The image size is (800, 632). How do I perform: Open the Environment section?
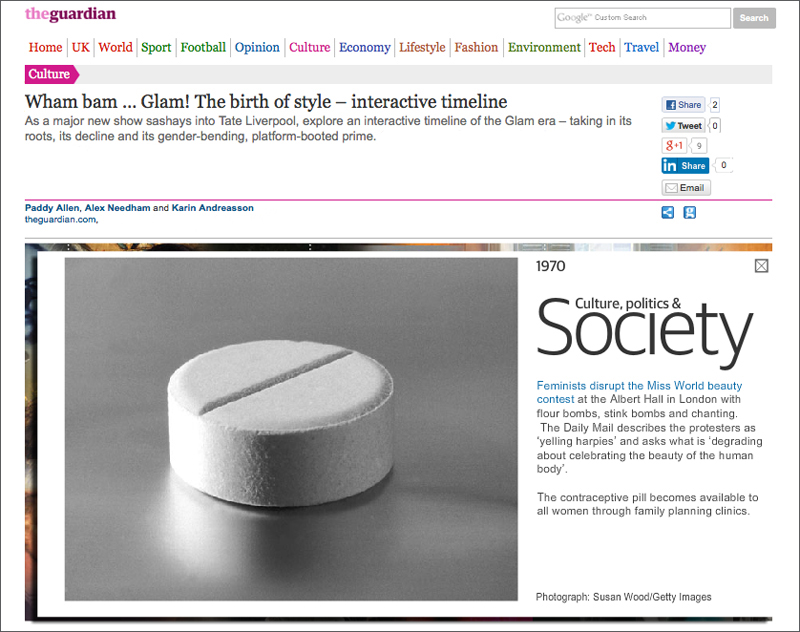click(x=544, y=47)
